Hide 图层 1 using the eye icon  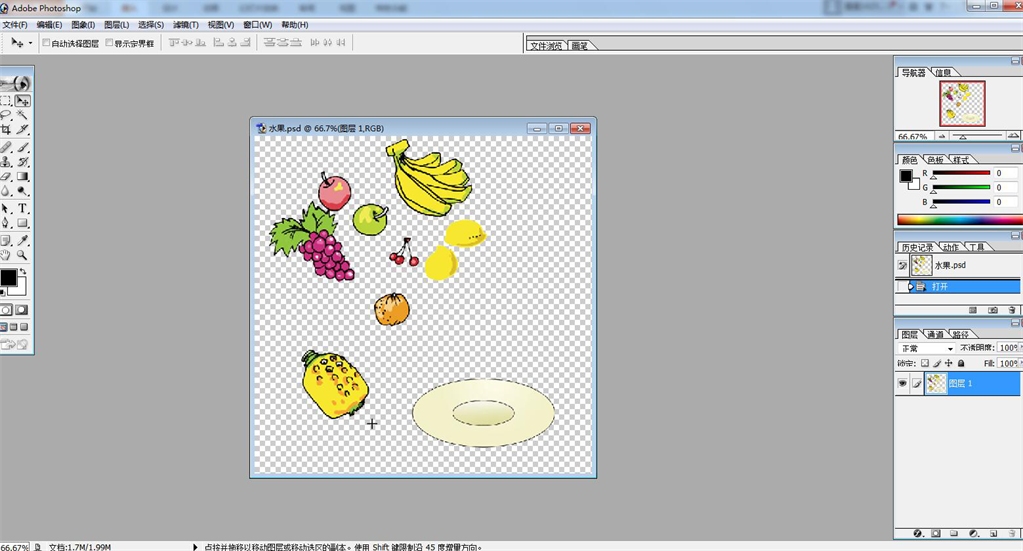902,383
